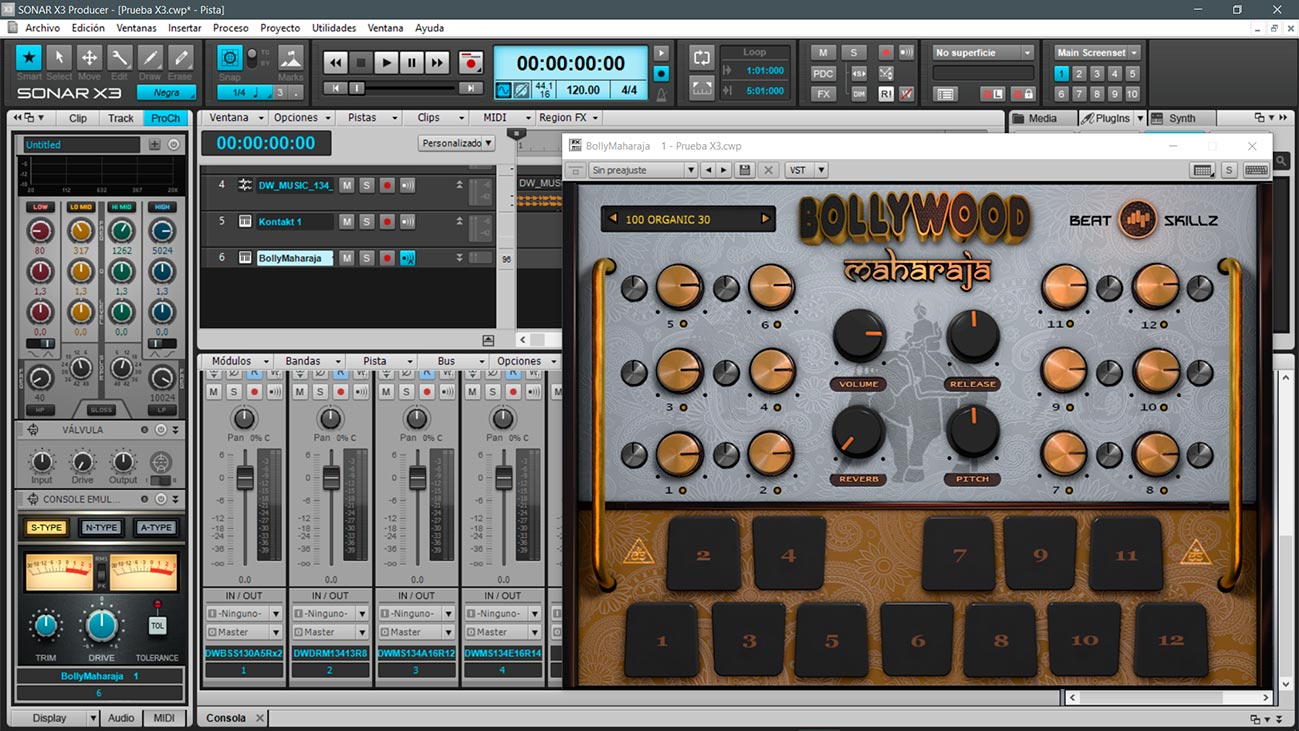Go to the previous Bollywood Maharaja preset
Screen dimensions: 1299x731
coord(611,219)
